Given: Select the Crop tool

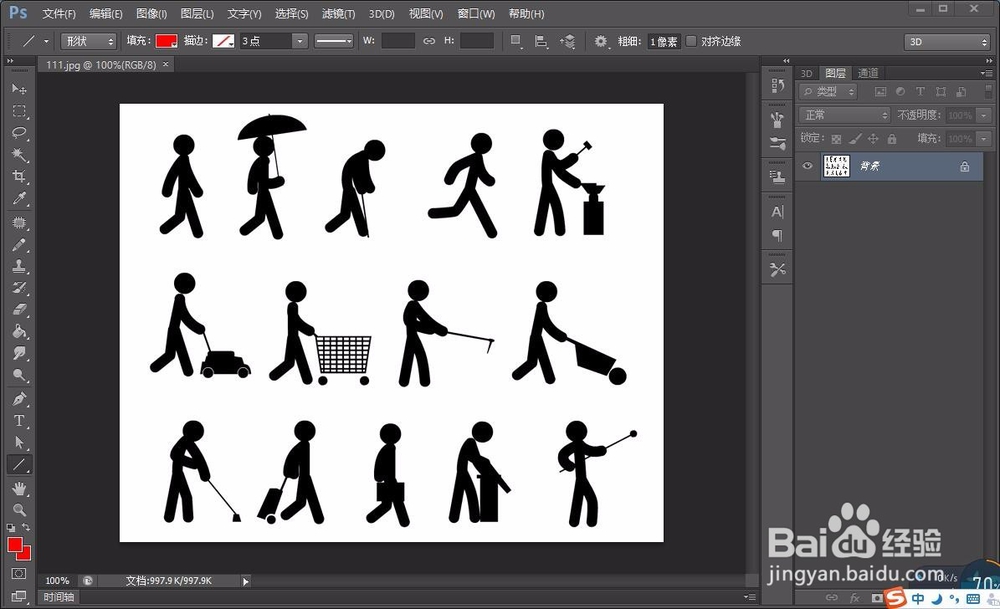Looking at the screenshot, I should (x=19, y=176).
